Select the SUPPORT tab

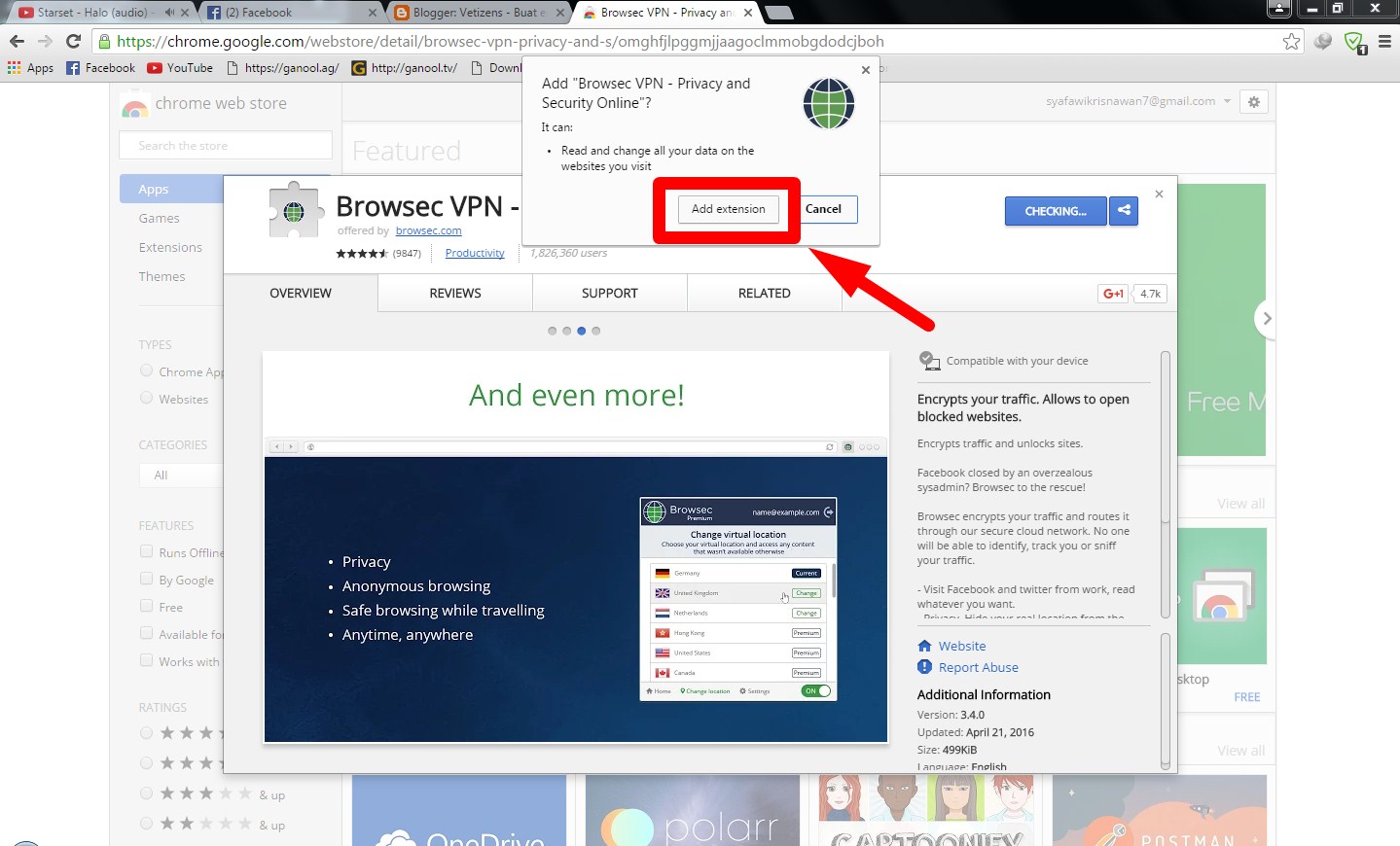[610, 293]
